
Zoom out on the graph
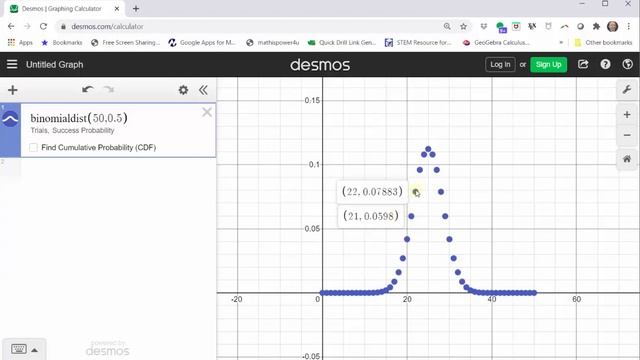click(627, 135)
